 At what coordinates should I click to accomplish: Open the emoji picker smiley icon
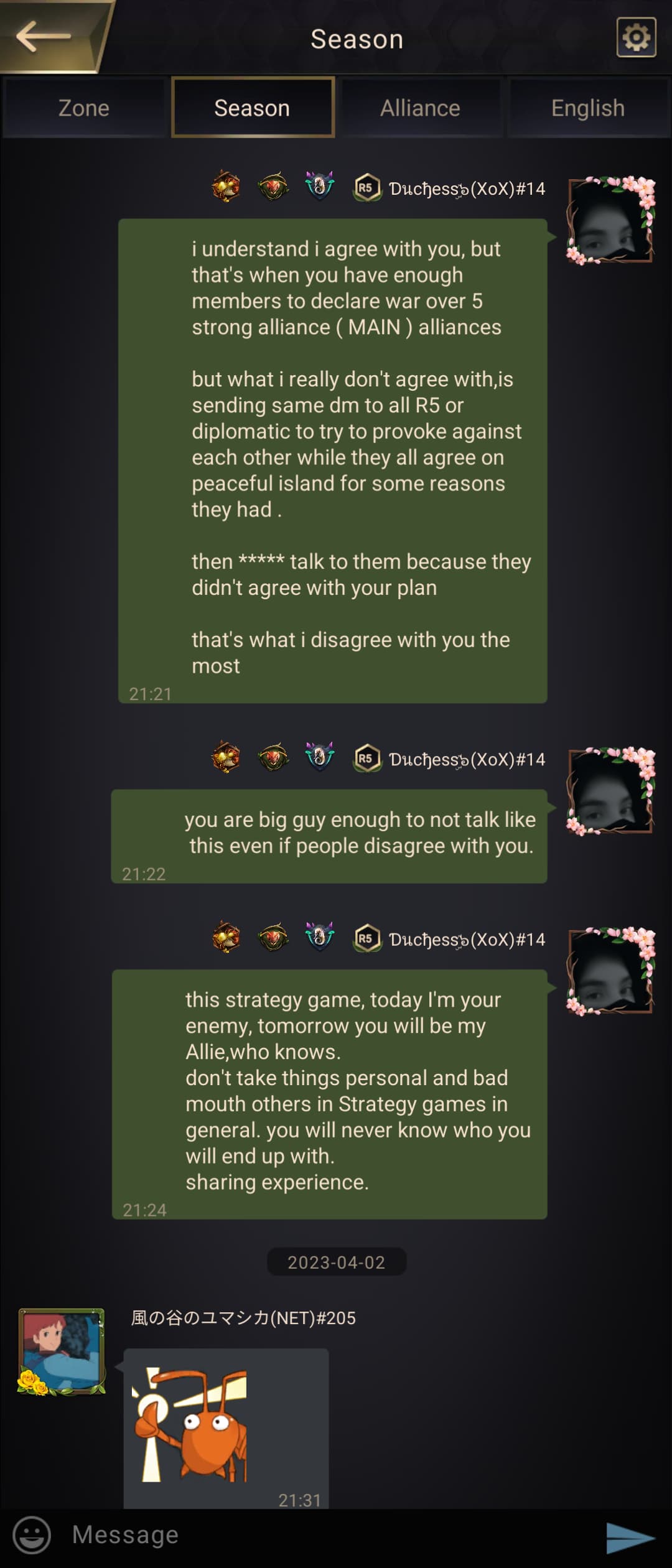click(32, 1534)
